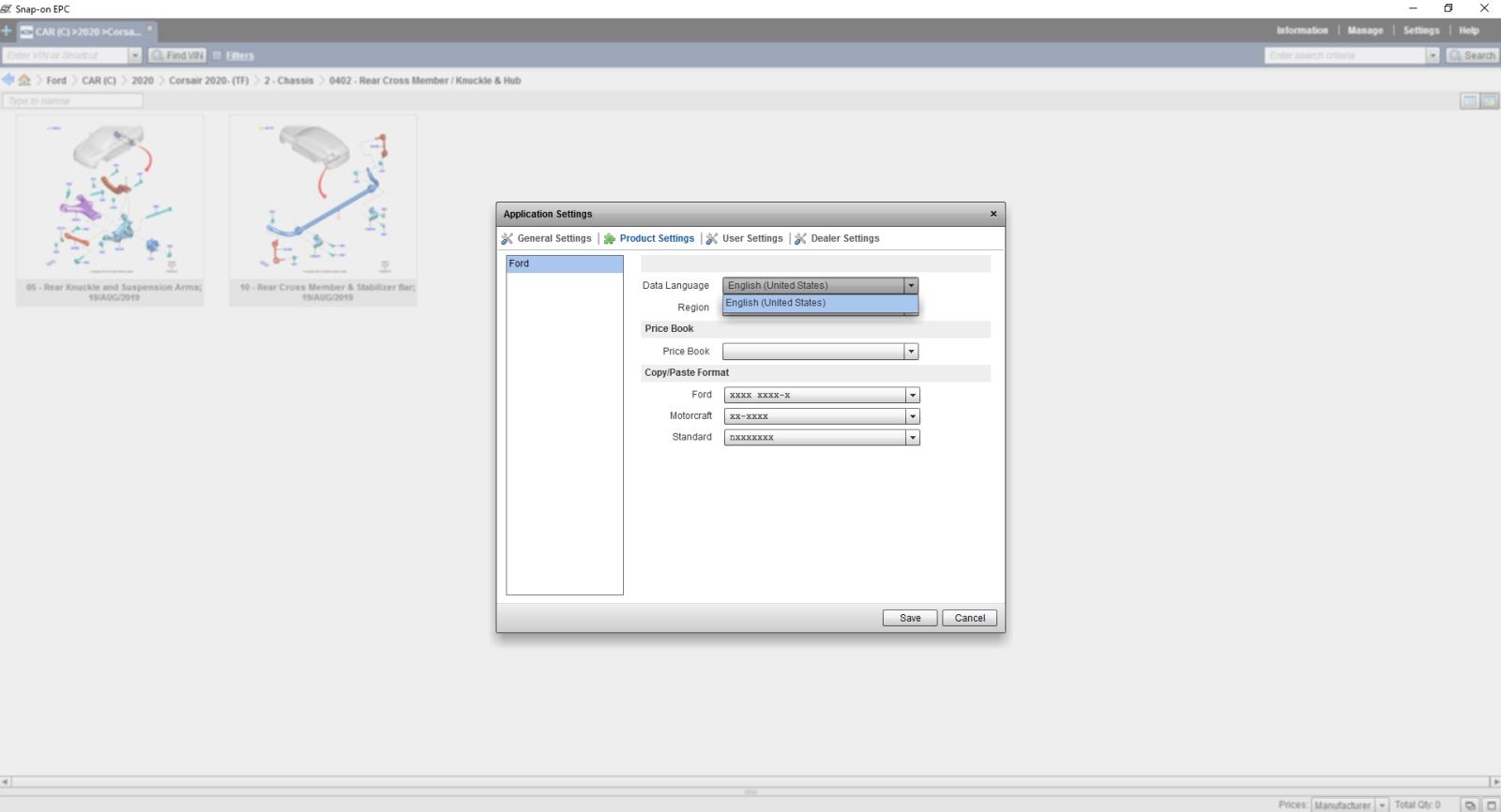Screen dimensions: 1501x812
Task: Switch to General Settings tab
Action: tap(553, 238)
